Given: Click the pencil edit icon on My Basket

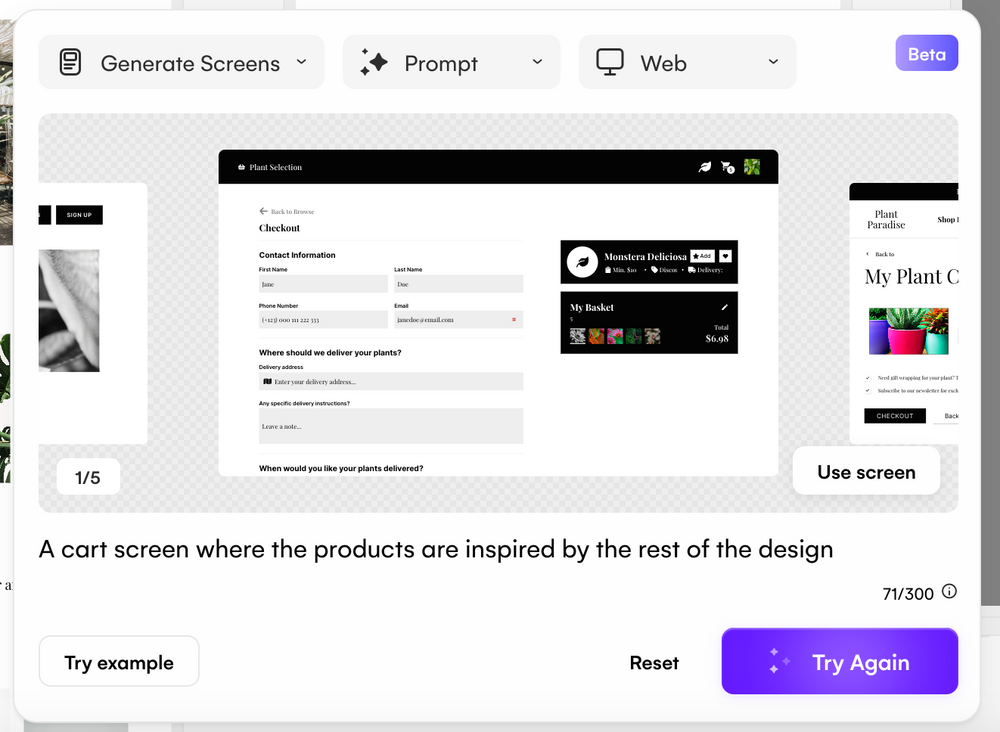Looking at the screenshot, I should click(725, 307).
